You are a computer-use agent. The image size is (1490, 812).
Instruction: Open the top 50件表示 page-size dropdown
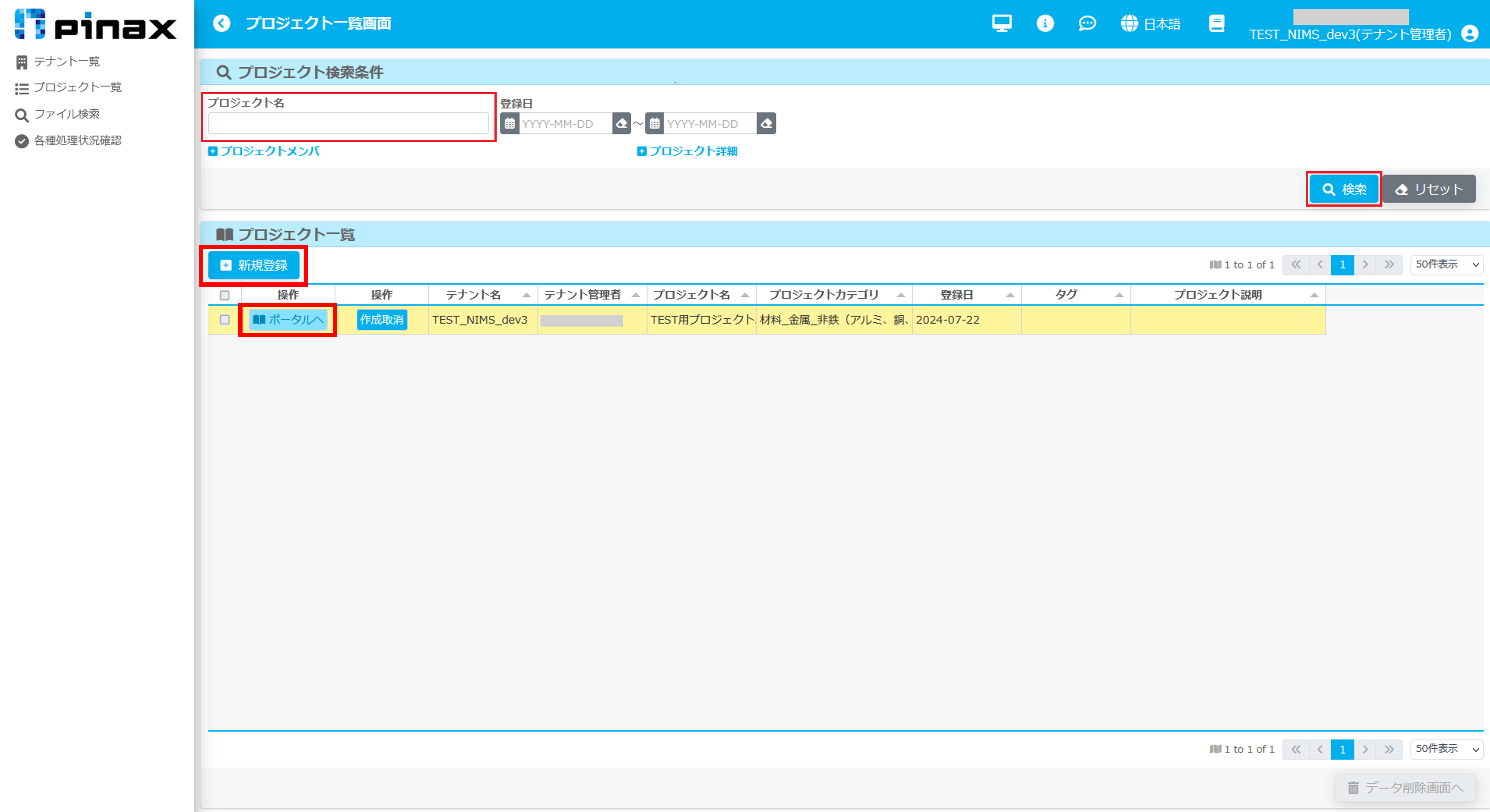tap(1446, 265)
